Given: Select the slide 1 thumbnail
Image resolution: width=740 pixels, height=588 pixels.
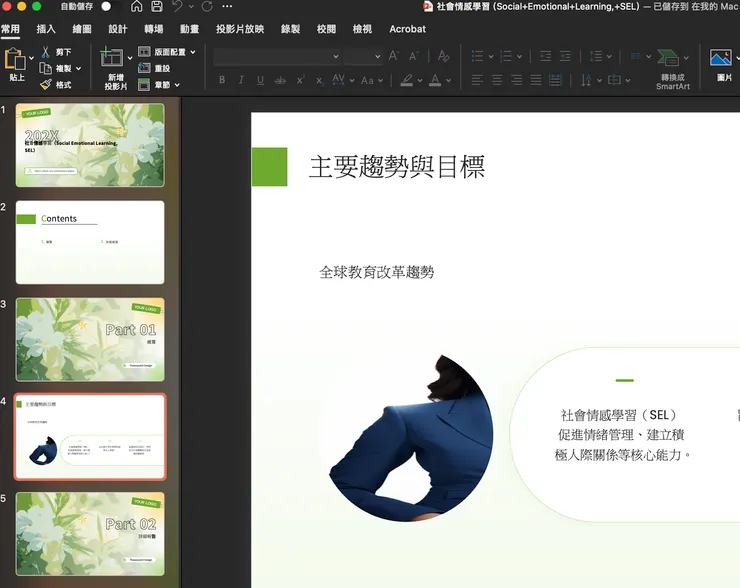Looking at the screenshot, I should pyautogui.click(x=90, y=145).
